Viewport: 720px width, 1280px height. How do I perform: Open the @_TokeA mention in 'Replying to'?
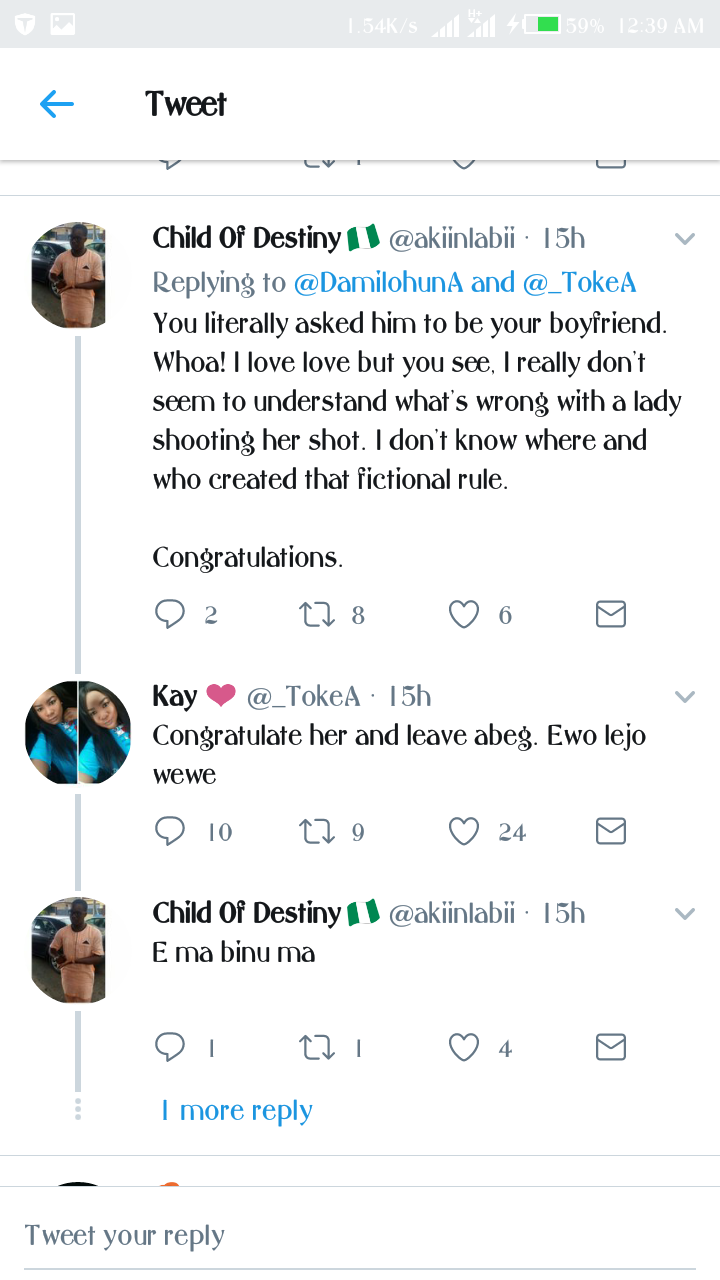580,283
